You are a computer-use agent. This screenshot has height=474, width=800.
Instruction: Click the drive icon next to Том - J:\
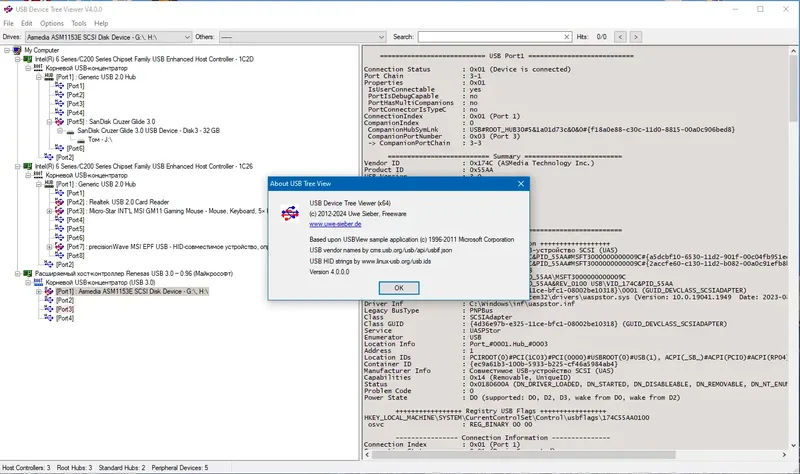coord(81,140)
